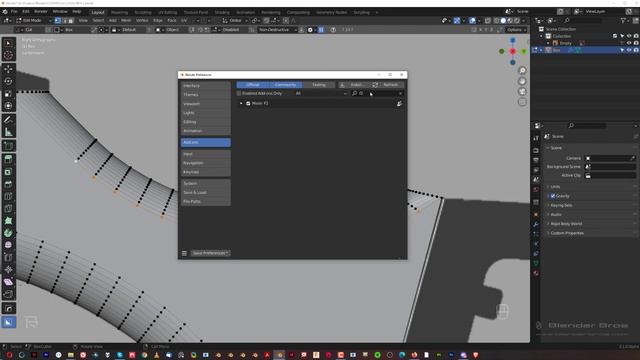Open the Tool tab in Properties editor
The width and height of the screenshot is (640, 360).
[536, 138]
